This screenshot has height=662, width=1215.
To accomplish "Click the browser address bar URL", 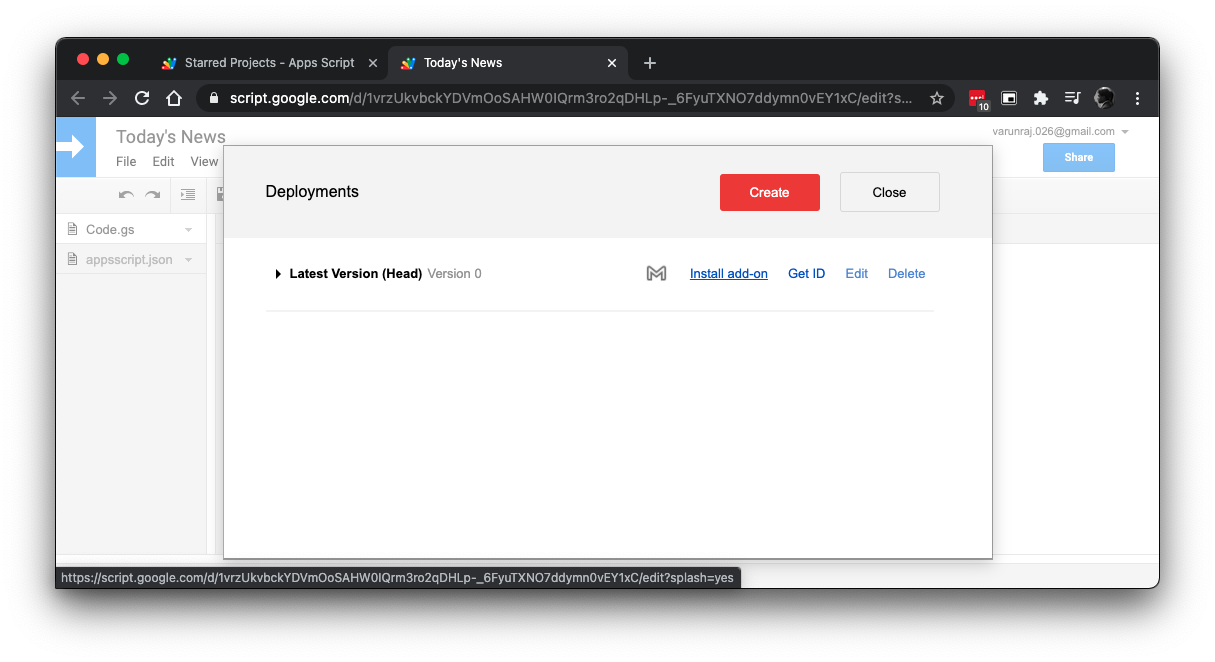I will coord(570,98).
